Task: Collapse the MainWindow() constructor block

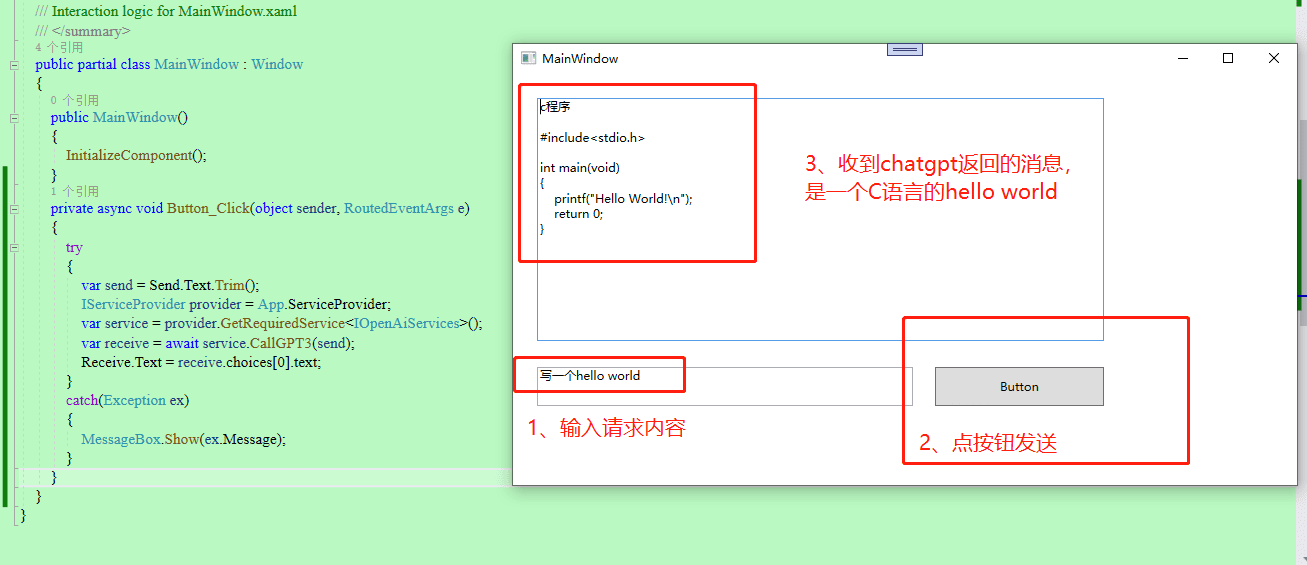Action: pyautogui.click(x=14, y=118)
